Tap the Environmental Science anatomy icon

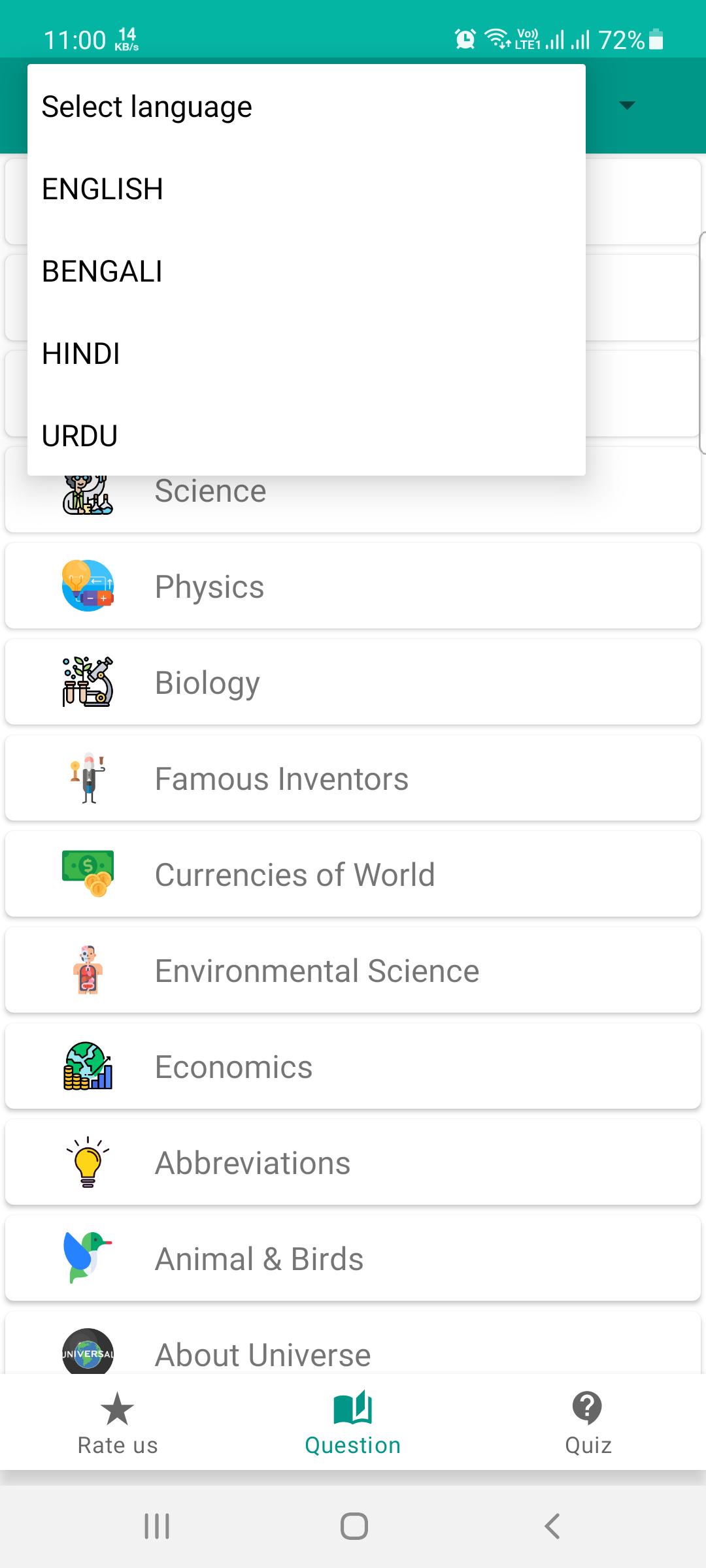[x=88, y=970]
